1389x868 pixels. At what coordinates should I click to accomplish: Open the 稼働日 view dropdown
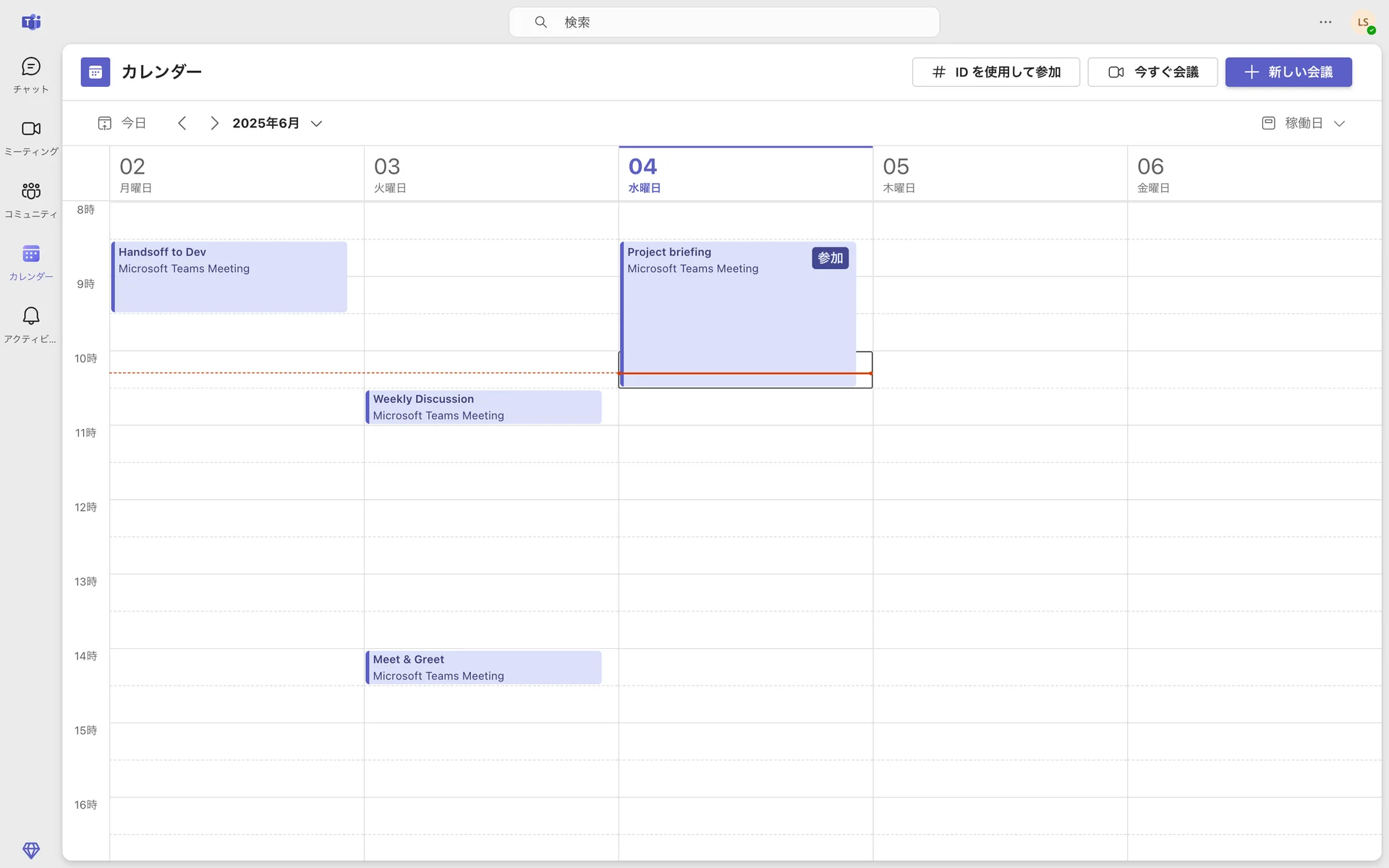click(x=1303, y=123)
